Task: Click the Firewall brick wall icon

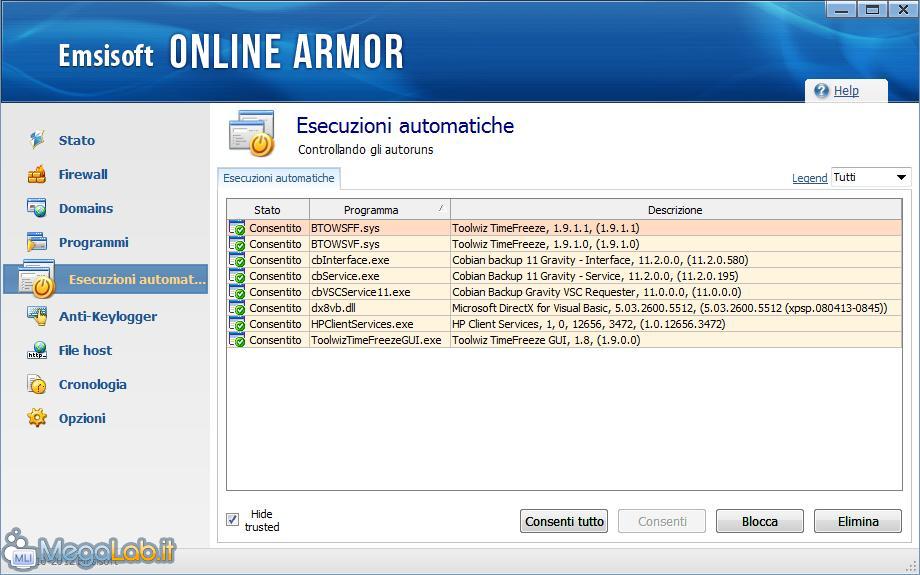Action: 37,175
